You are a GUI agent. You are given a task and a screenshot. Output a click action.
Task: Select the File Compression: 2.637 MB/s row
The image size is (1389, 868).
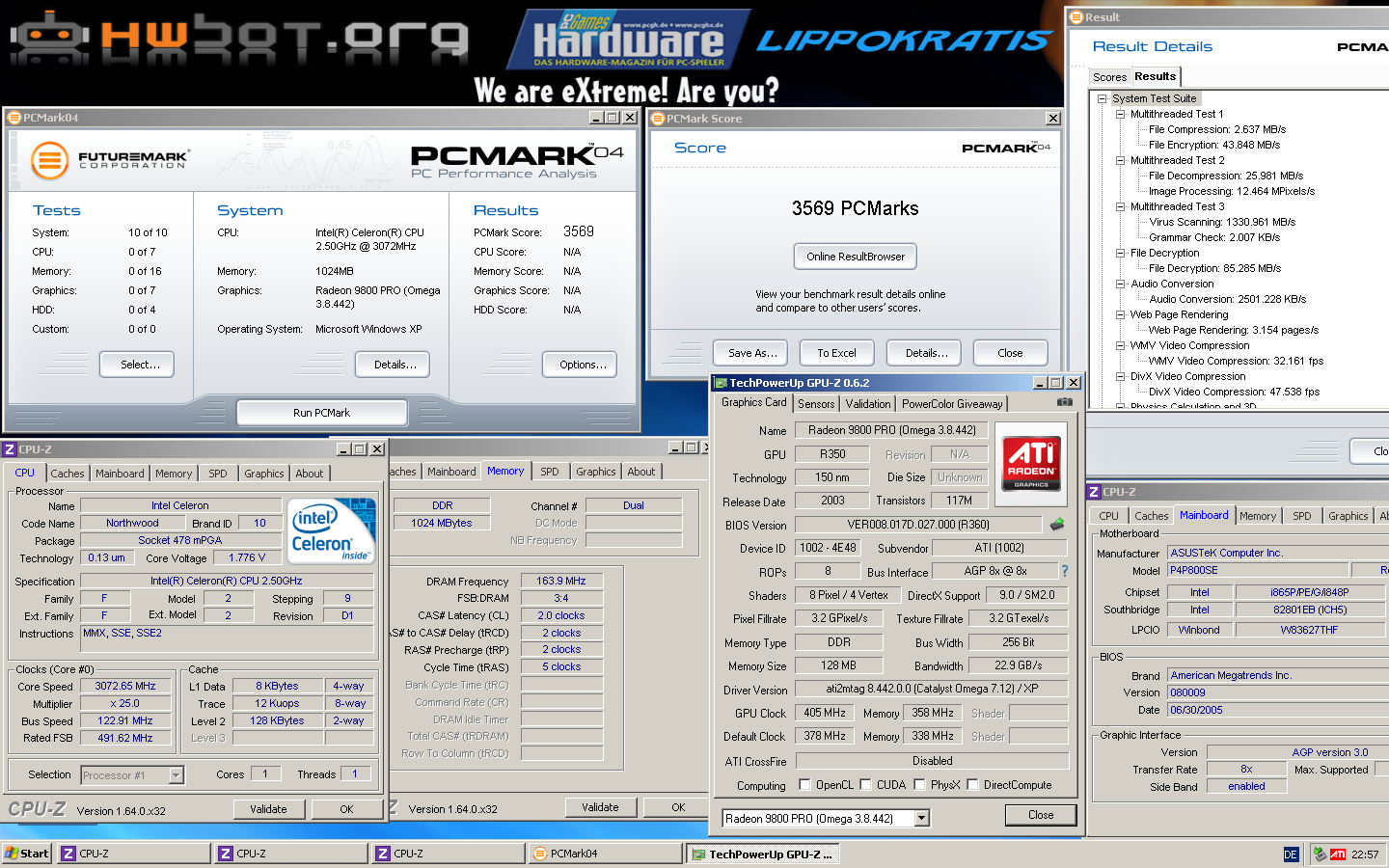pos(1217,129)
